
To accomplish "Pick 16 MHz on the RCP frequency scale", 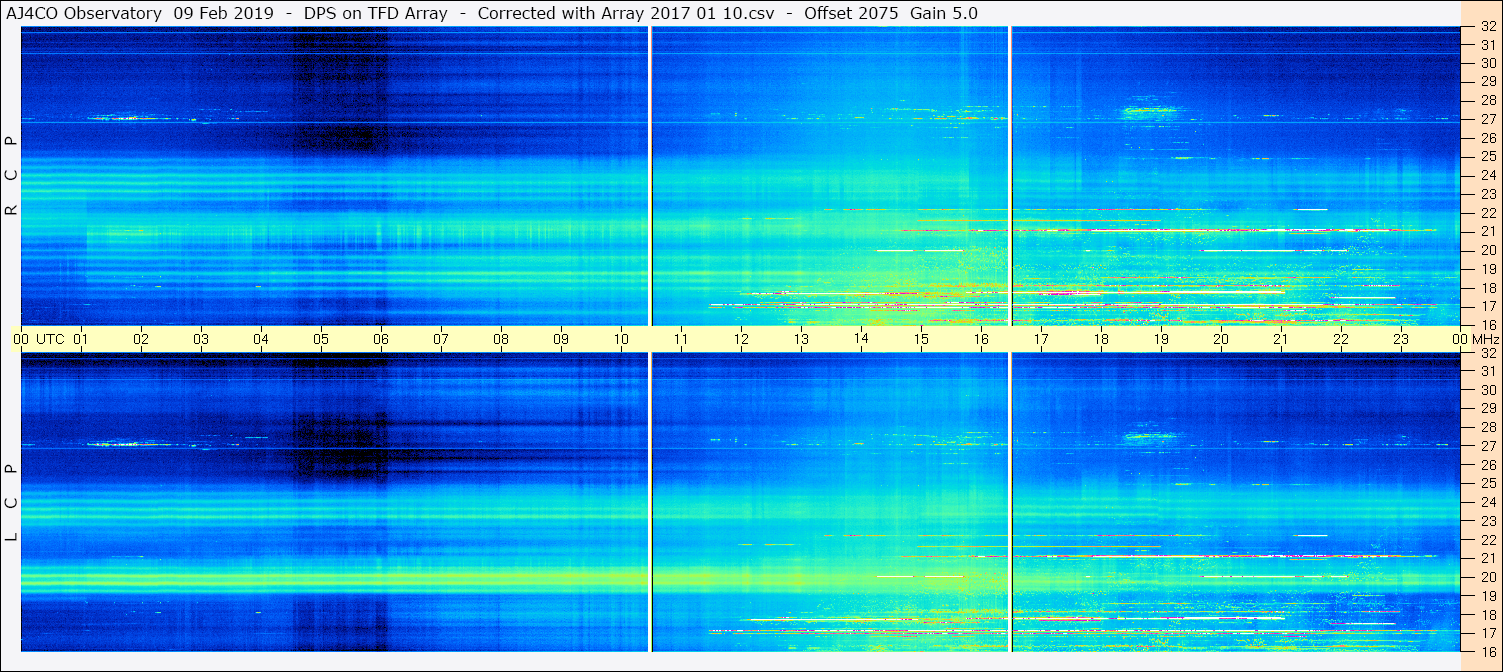I will pos(1487,324).
